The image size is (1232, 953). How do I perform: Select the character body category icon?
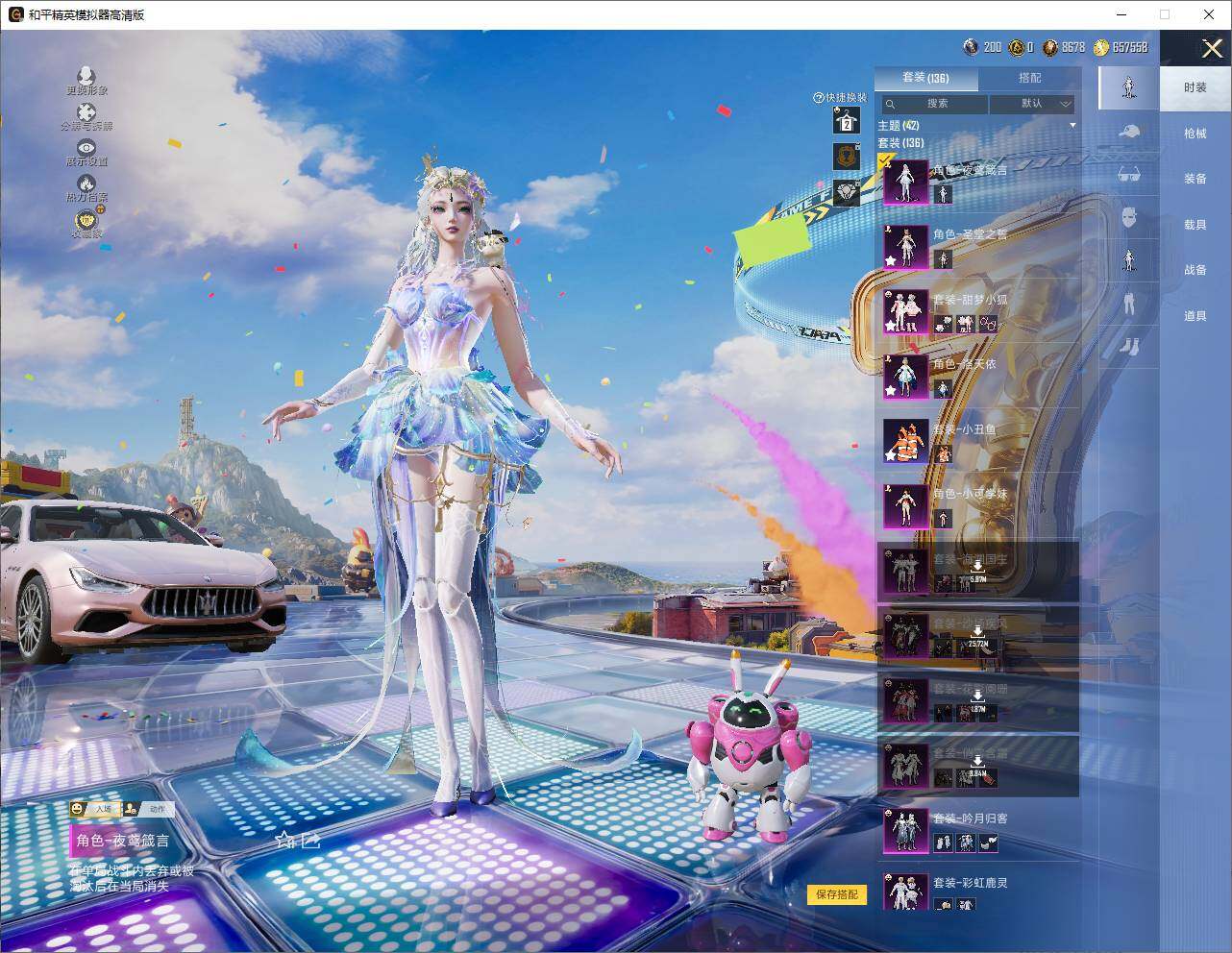(x=1129, y=259)
